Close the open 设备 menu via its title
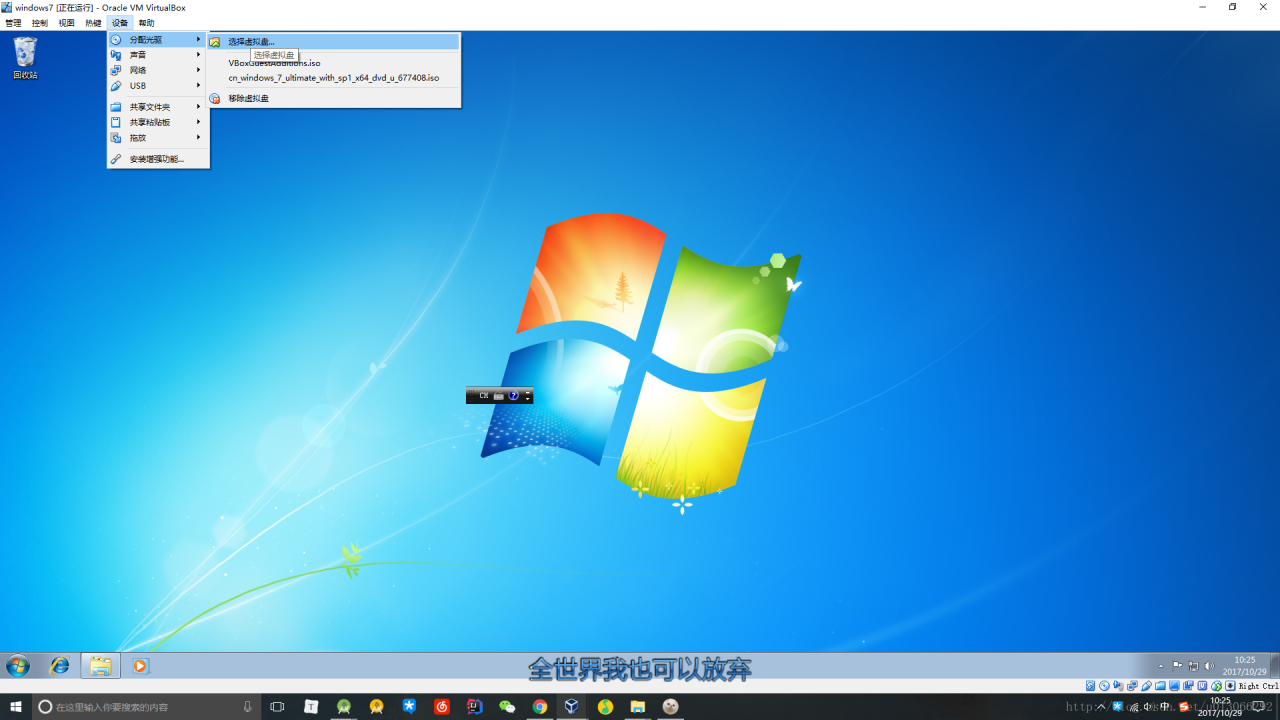 120,23
